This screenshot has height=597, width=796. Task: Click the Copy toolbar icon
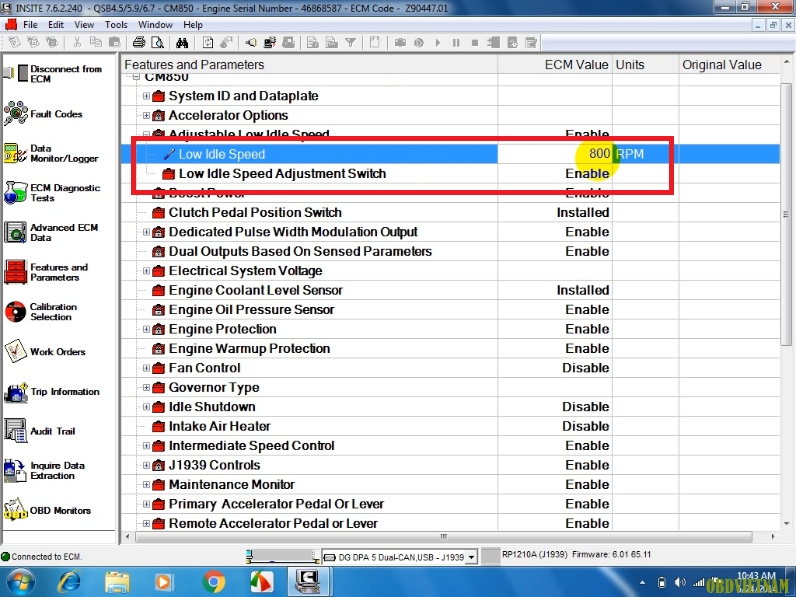coord(95,43)
